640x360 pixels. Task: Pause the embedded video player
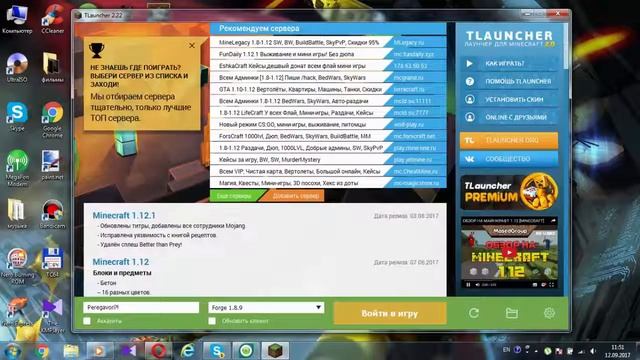point(468,284)
